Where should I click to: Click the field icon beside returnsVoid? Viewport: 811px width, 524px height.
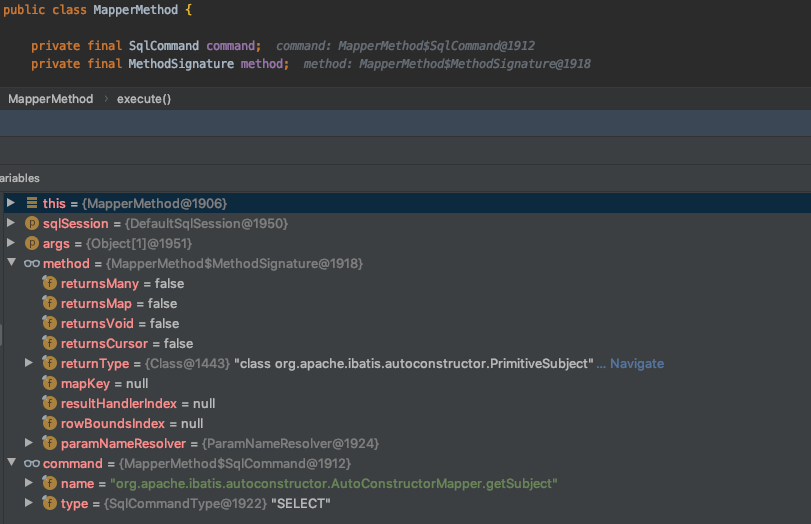click(49, 323)
